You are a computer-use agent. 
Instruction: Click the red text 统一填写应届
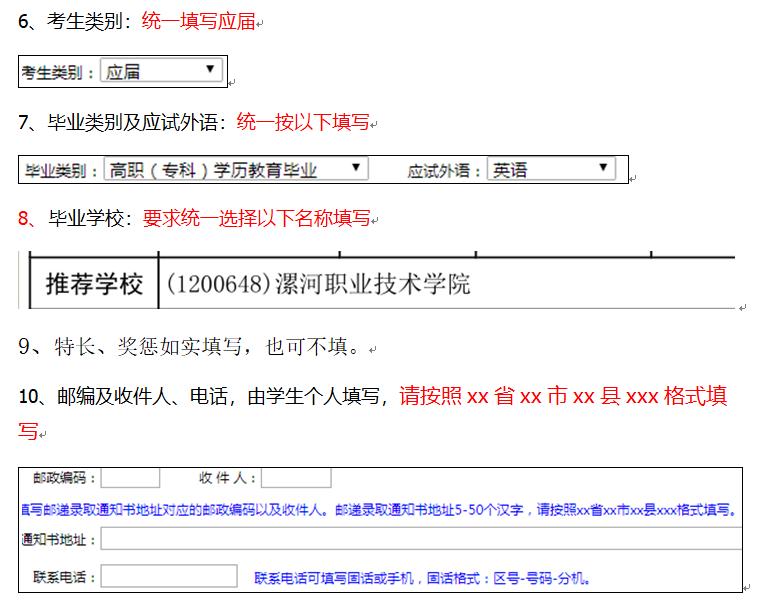[198, 21]
